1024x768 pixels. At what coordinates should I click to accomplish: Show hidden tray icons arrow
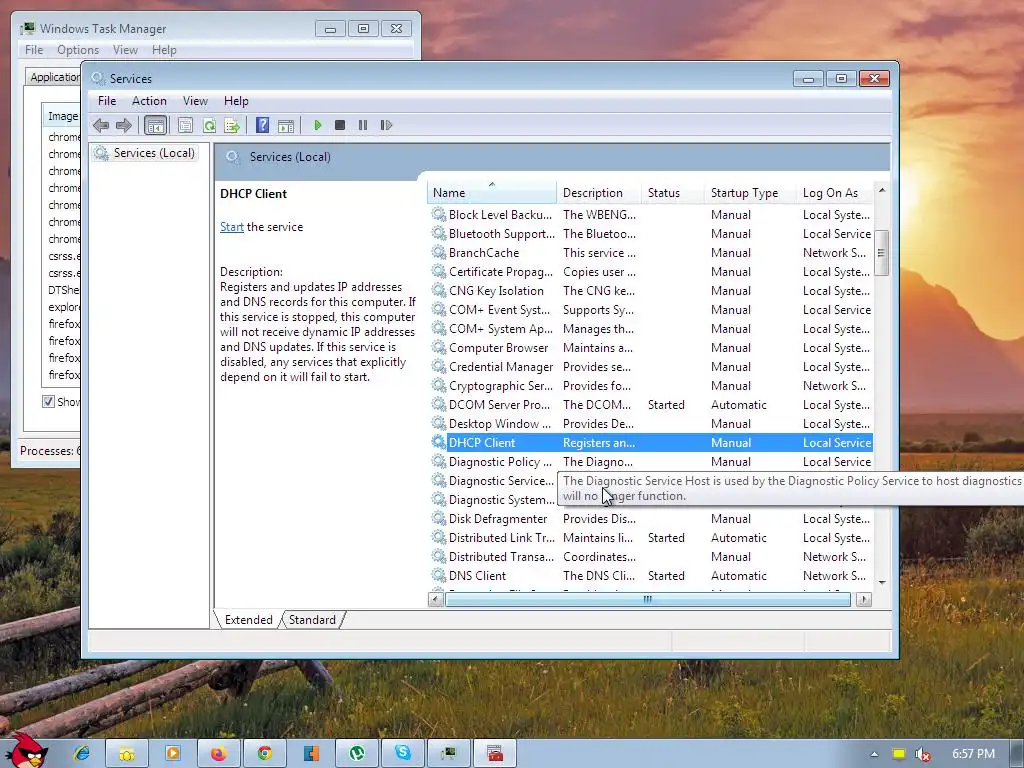874,754
